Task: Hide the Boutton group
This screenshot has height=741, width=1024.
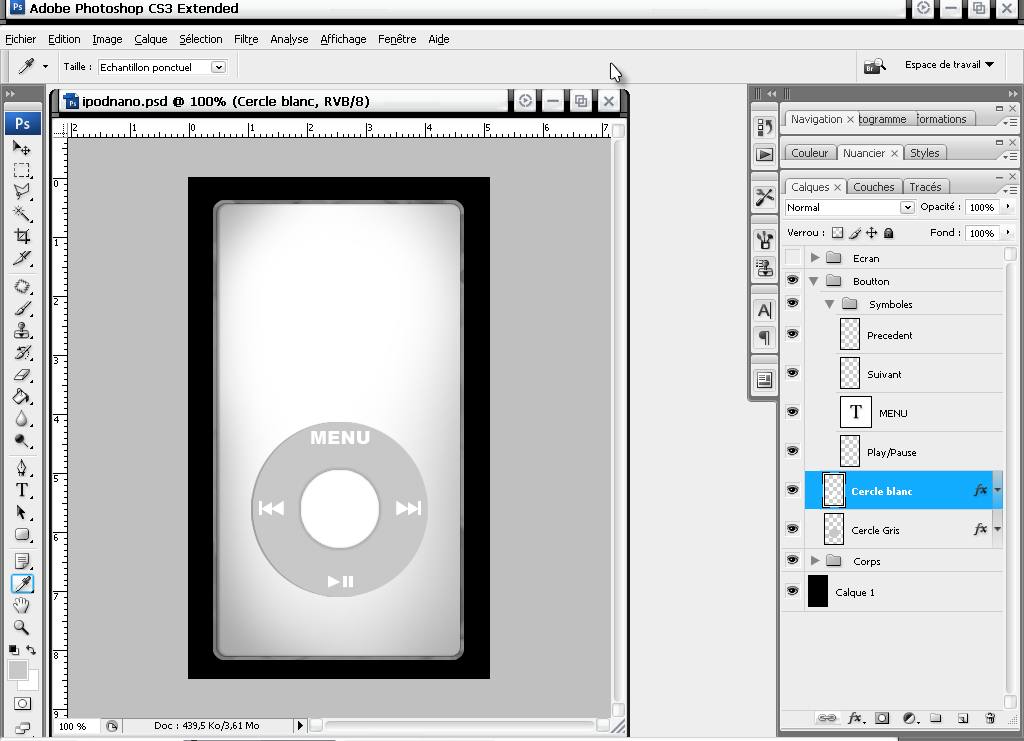Action: click(x=792, y=280)
